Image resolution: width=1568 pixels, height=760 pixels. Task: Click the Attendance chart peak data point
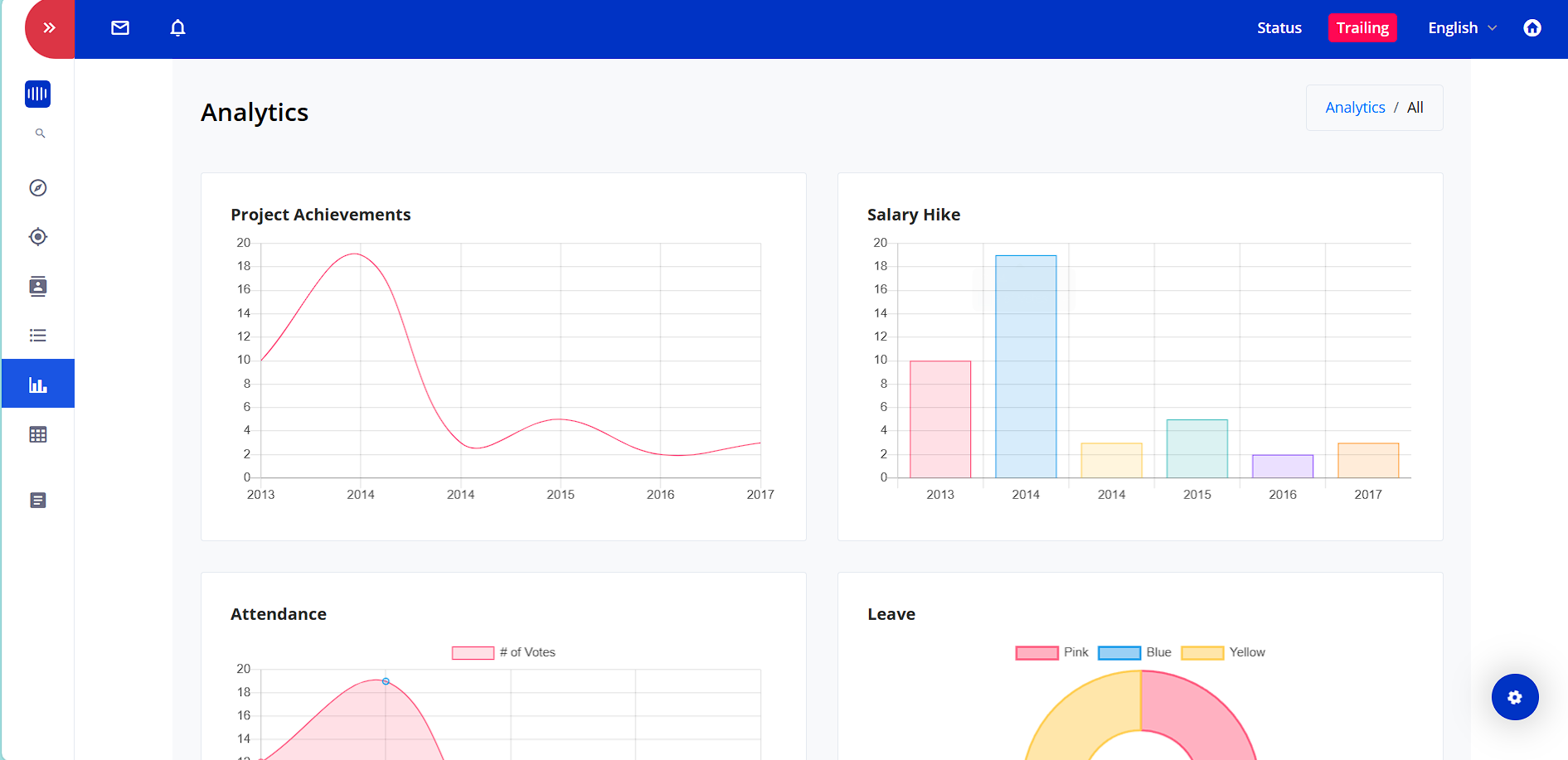pos(386,681)
